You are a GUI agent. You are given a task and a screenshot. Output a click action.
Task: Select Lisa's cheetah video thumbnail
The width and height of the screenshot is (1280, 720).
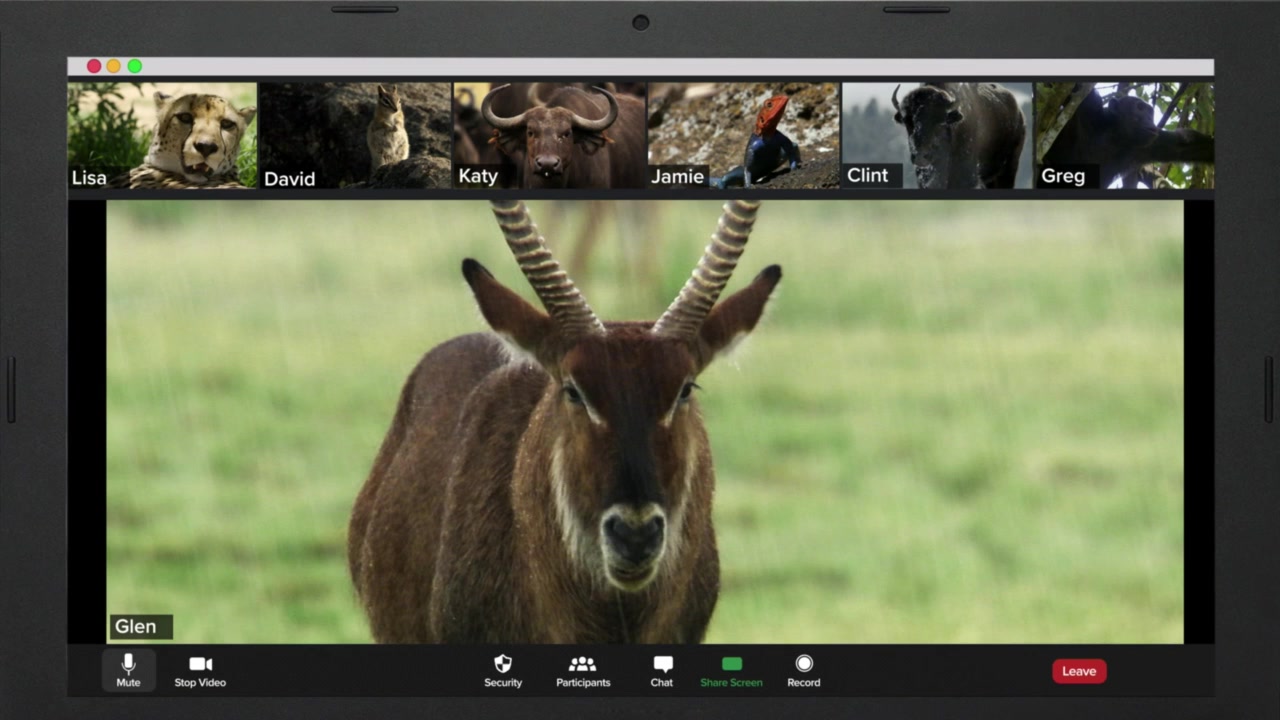click(x=162, y=135)
